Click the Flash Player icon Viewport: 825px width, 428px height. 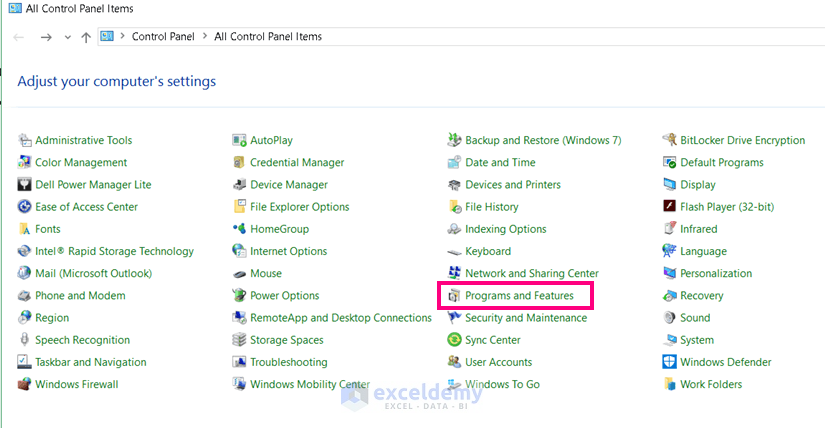pos(669,206)
